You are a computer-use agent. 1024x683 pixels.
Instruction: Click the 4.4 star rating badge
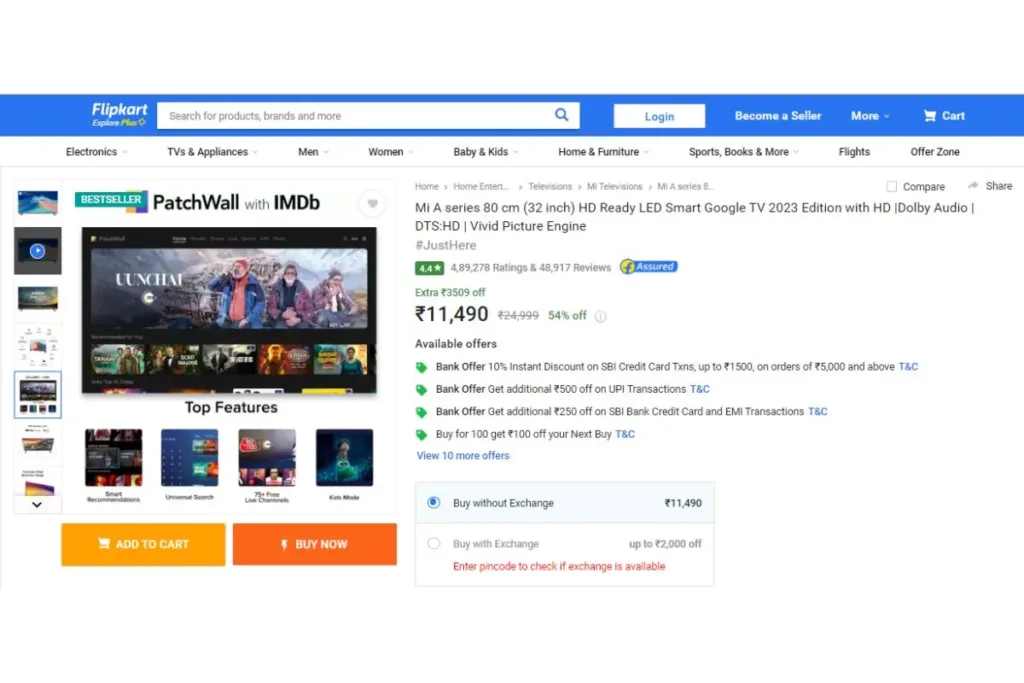[429, 268]
